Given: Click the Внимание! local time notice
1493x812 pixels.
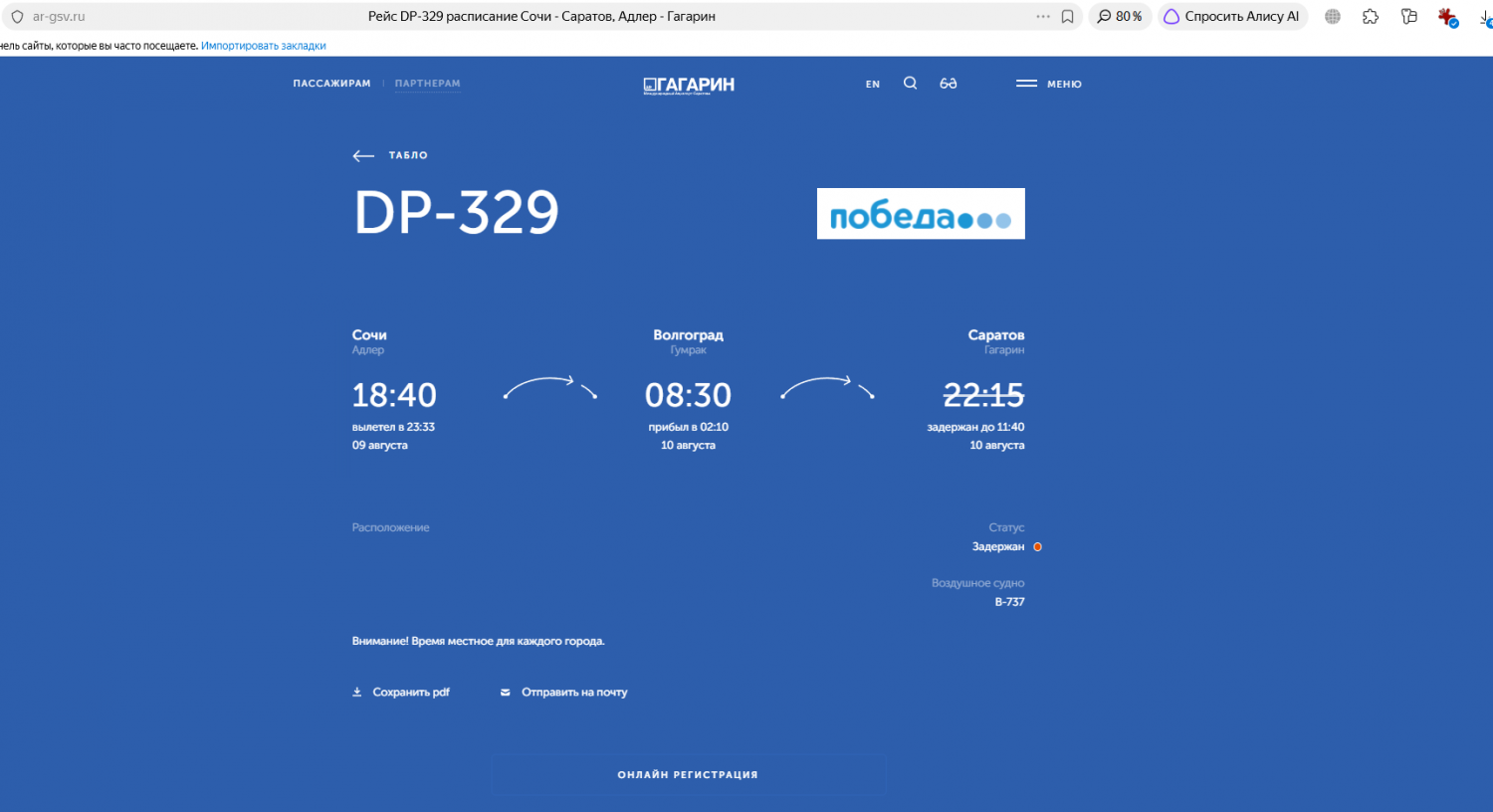Looking at the screenshot, I should coord(479,642).
